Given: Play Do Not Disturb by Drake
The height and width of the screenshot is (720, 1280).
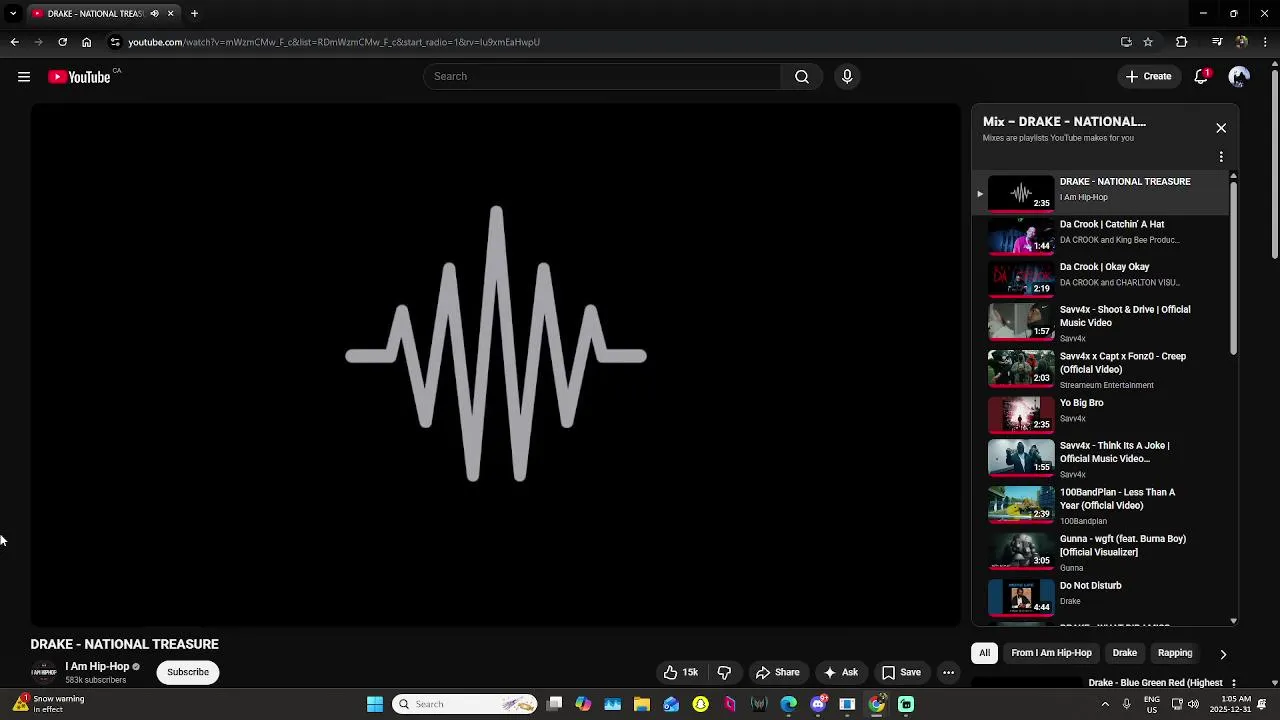Looking at the screenshot, I should pyautogui.click(x=1100, y=596).
